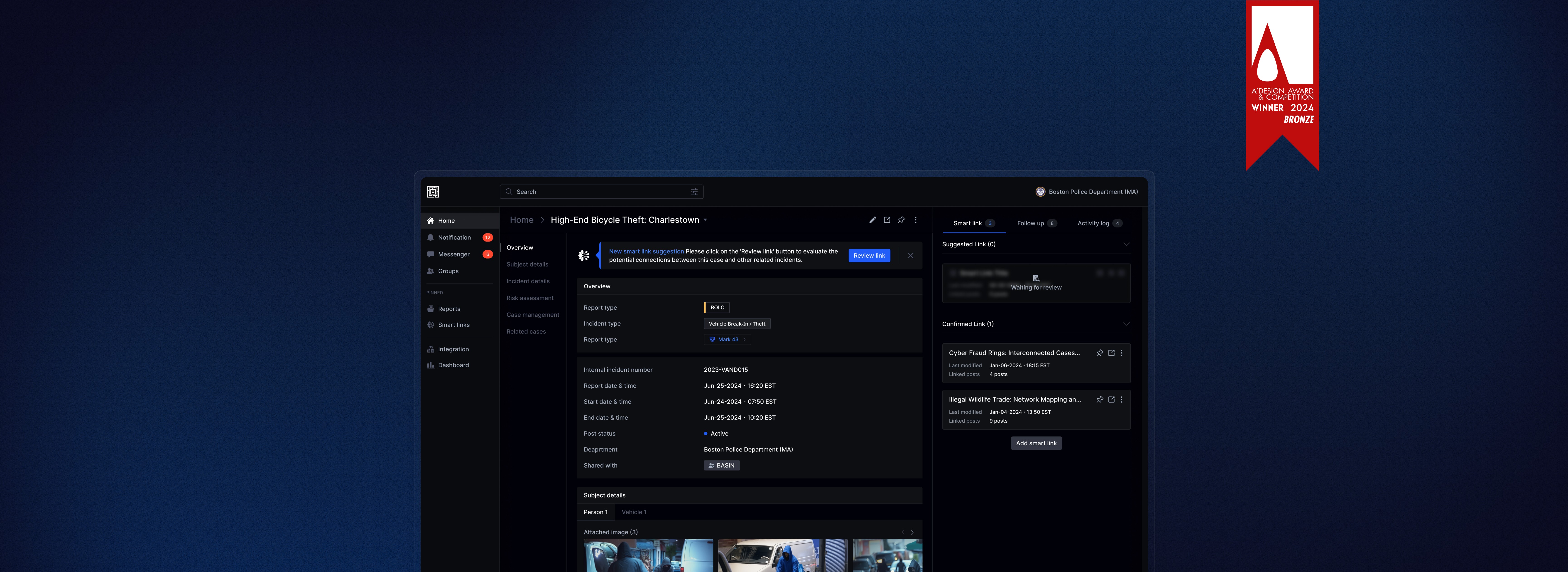Screen dimensions: 1568x572
Task: Open the Mark 43 report chip
Action: click(727, 339)
